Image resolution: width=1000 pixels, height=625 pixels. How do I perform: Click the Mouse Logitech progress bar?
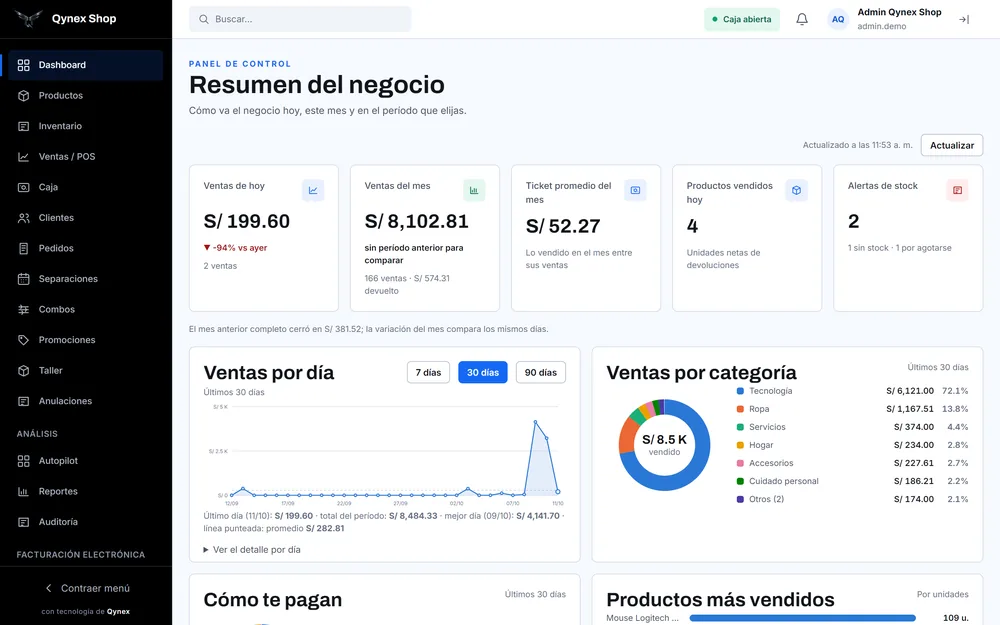click(x=802, y=618)
